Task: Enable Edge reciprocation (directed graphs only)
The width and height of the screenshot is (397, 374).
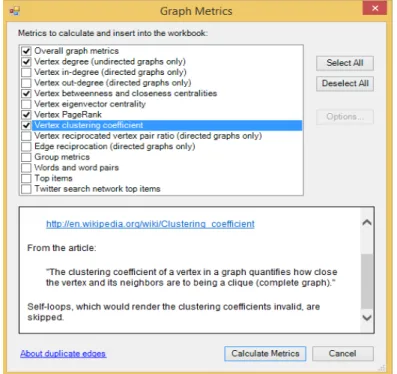Action: point(26,147)
